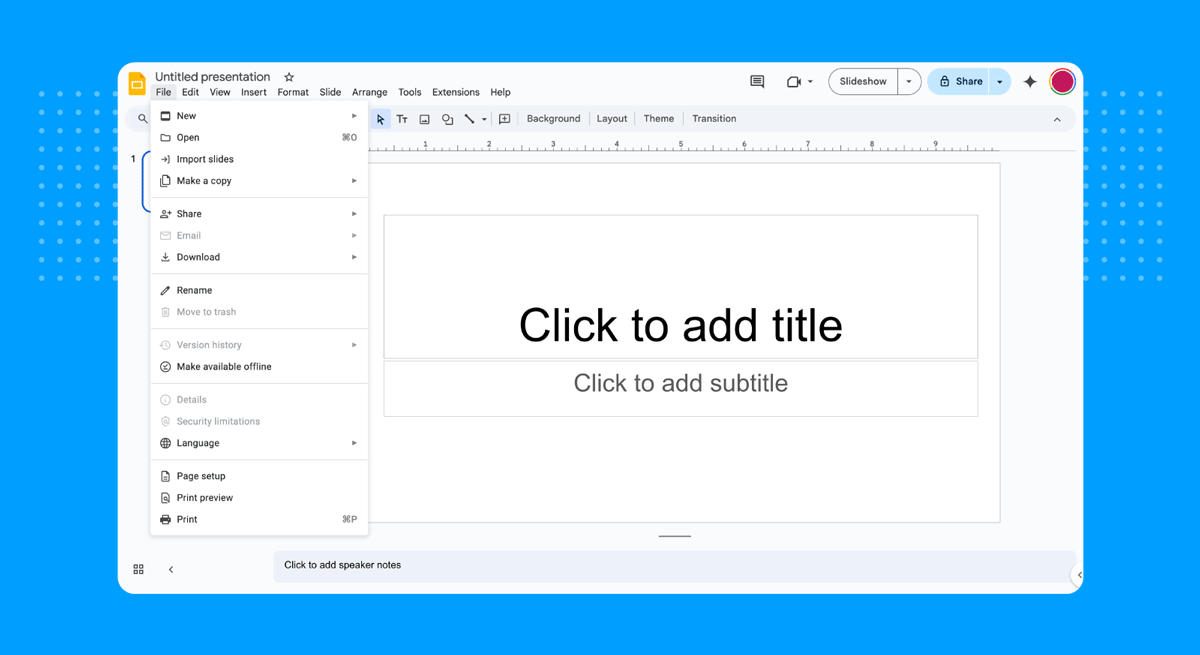Image resolution: width=1200 pixels, height=655 pixels.
Task: Open the Gemini sparkle icon
Action: click(x=1030, y=82)
